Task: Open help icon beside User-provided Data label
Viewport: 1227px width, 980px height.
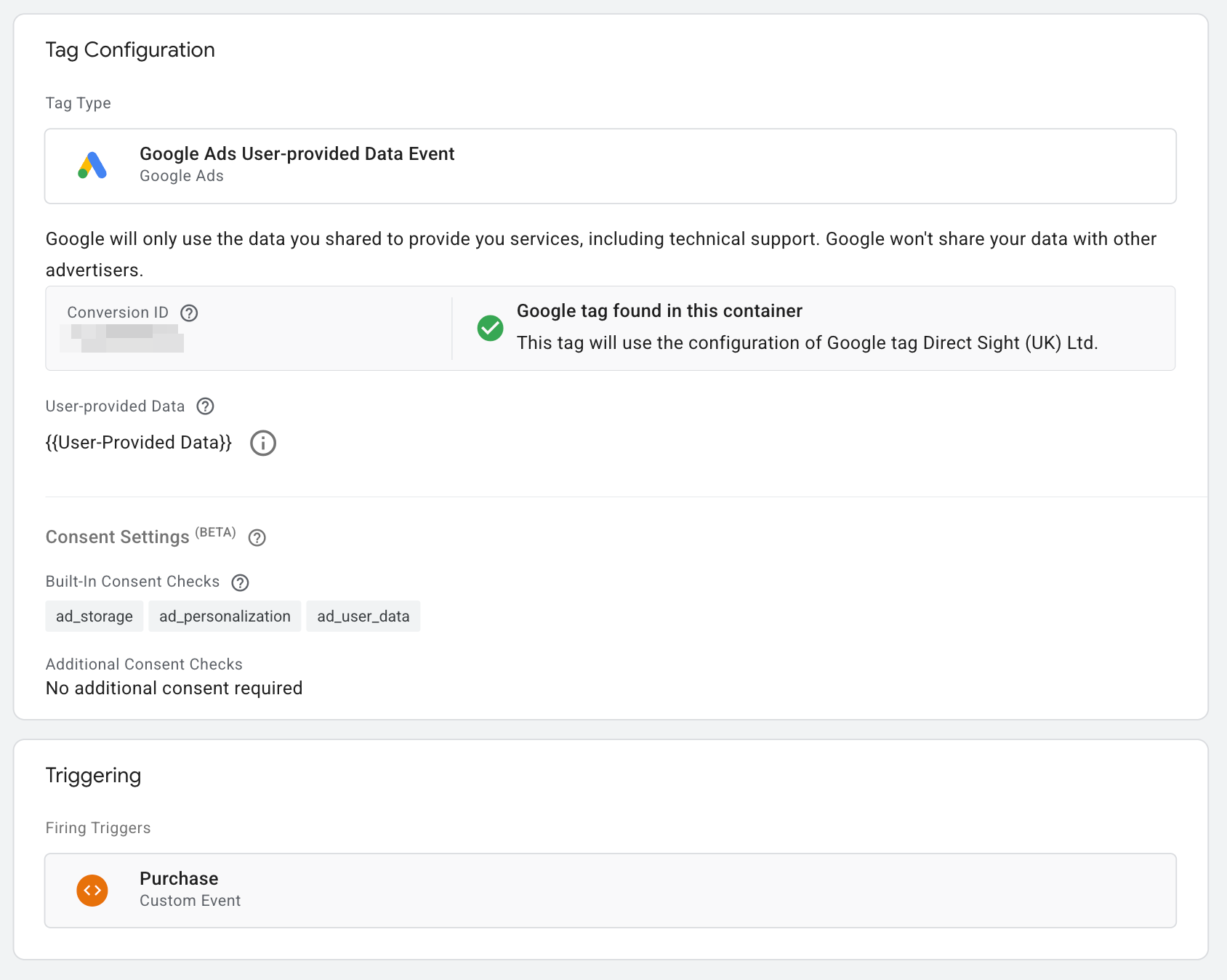Action: click(x=206, y=406)
